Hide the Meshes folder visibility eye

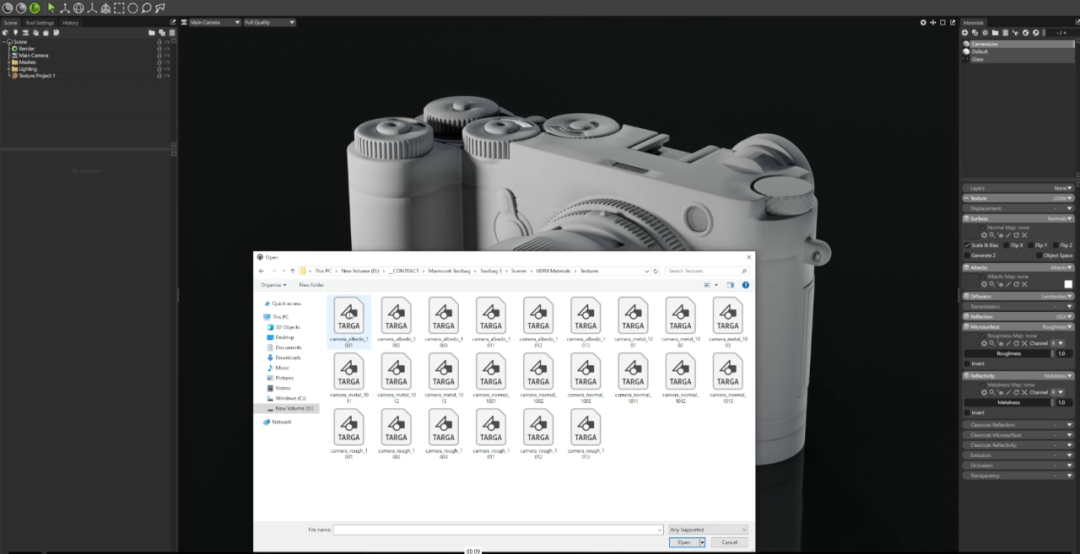pos(167,62)
